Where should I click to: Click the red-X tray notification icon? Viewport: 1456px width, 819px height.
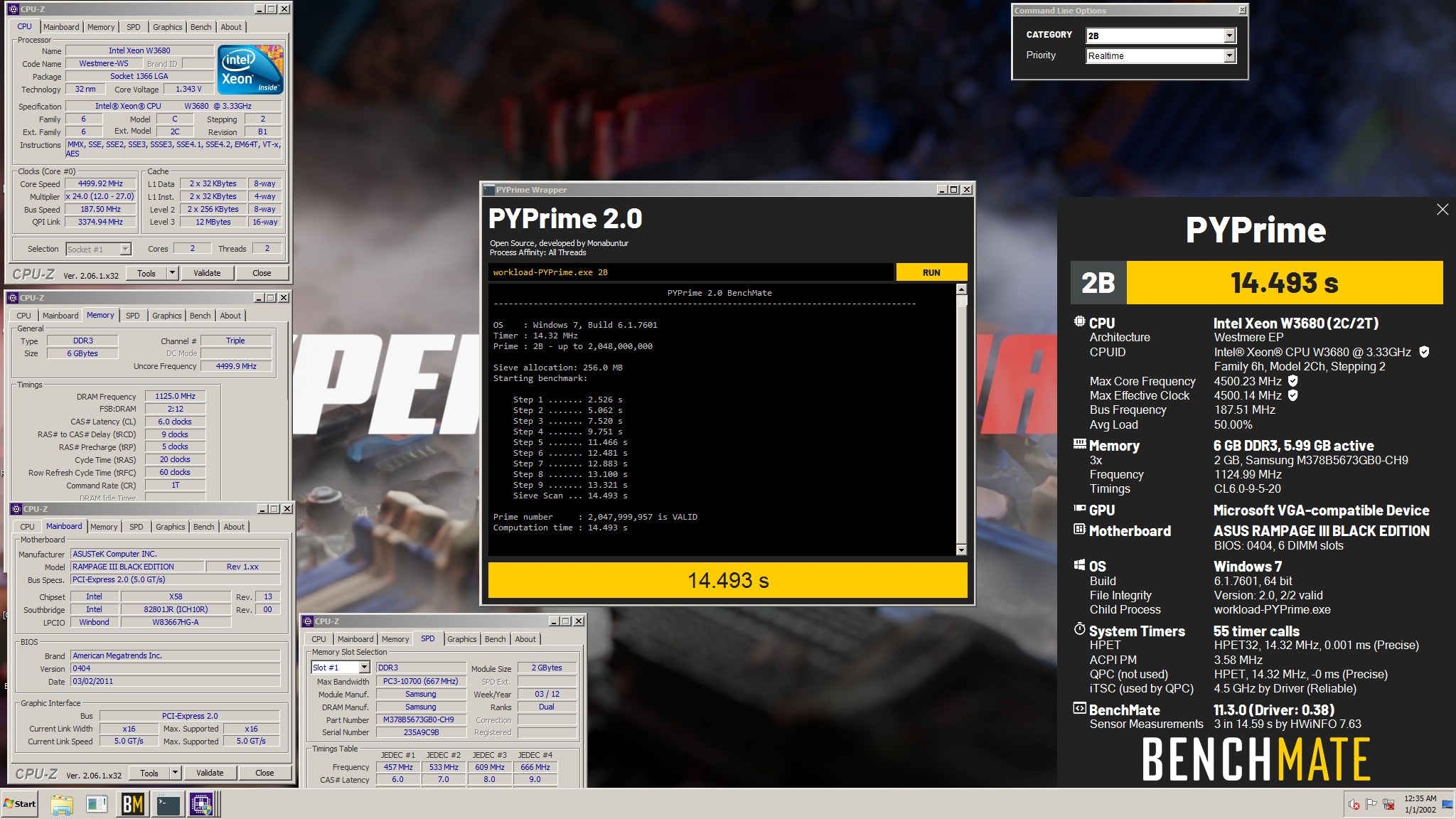1354,805
